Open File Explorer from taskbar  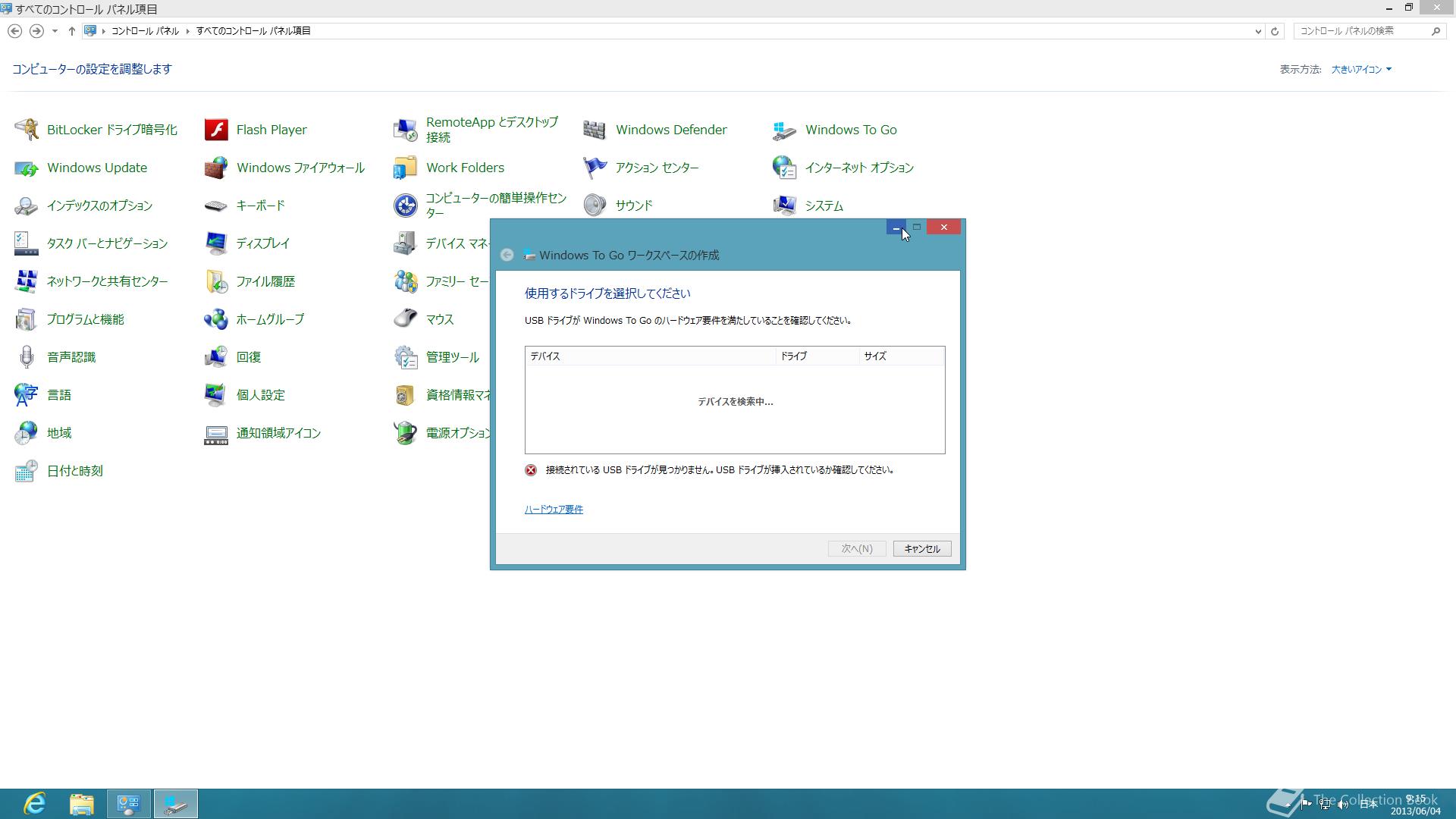[82, 804]
